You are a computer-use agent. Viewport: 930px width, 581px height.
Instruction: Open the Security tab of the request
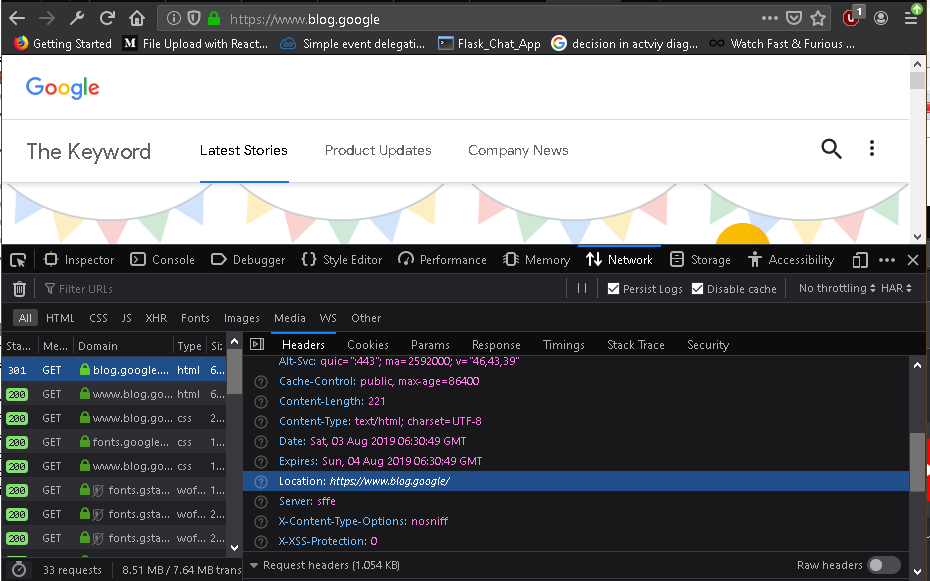(x=708, y=344)
